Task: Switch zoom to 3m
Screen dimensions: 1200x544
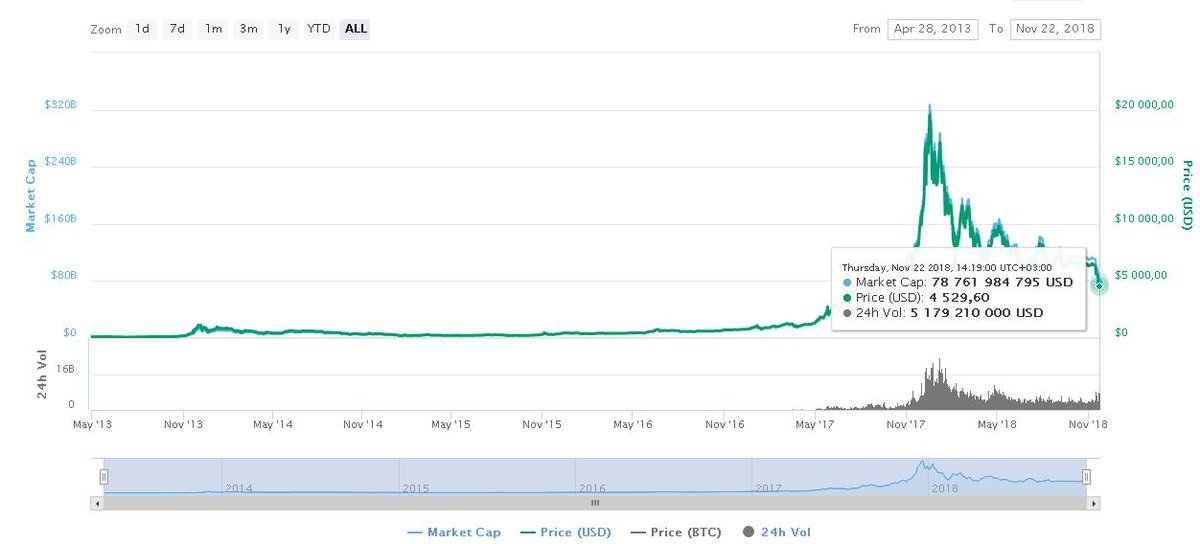Action: [x=248, y=29]
